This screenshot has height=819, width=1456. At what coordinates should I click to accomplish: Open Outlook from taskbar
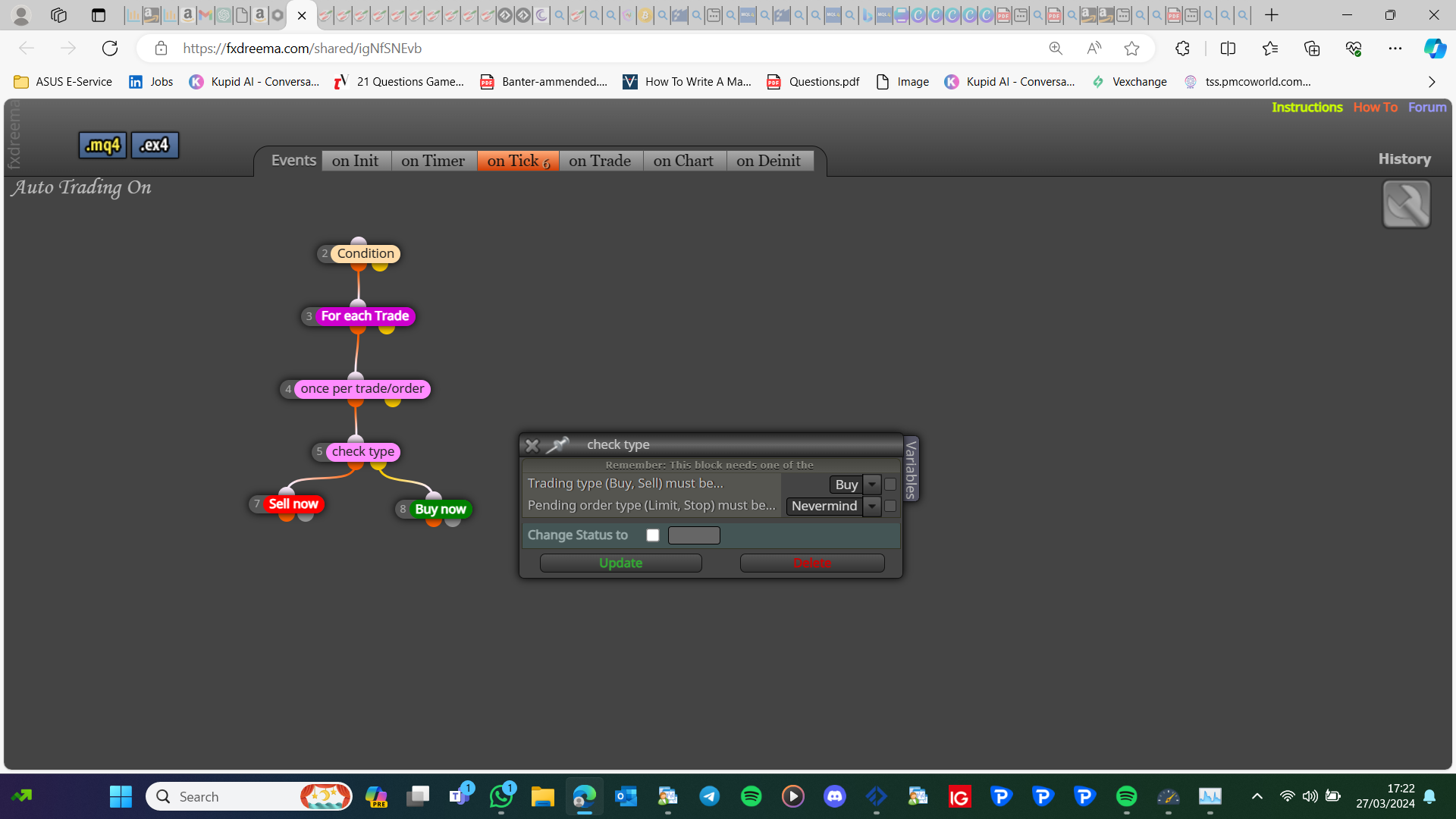626,796
